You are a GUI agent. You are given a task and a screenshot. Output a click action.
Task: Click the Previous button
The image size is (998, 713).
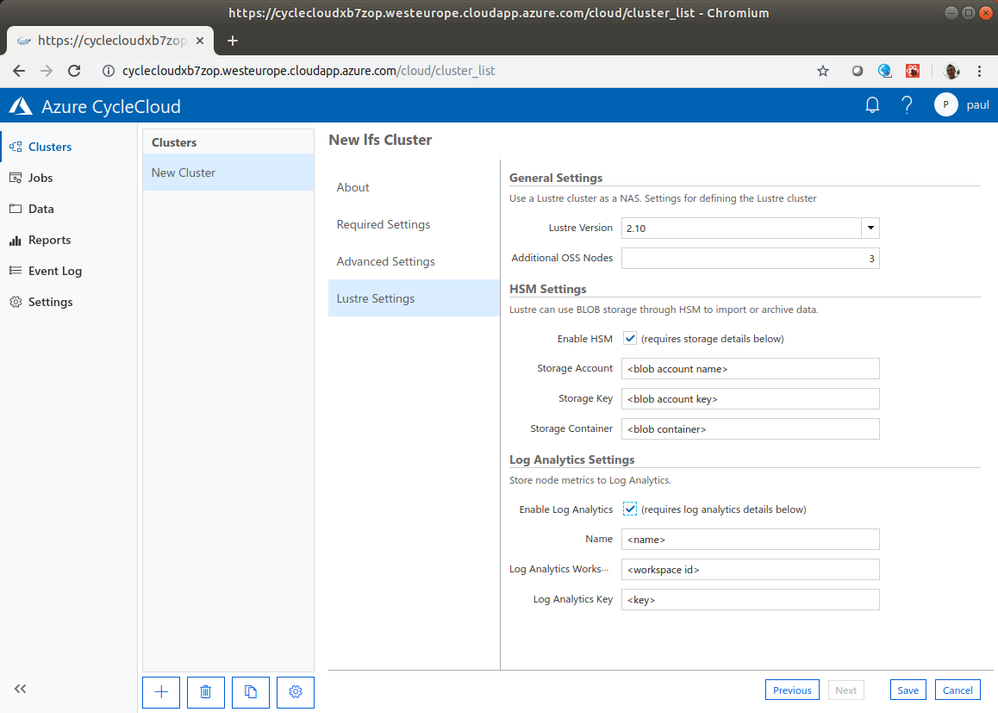[792, 690]
